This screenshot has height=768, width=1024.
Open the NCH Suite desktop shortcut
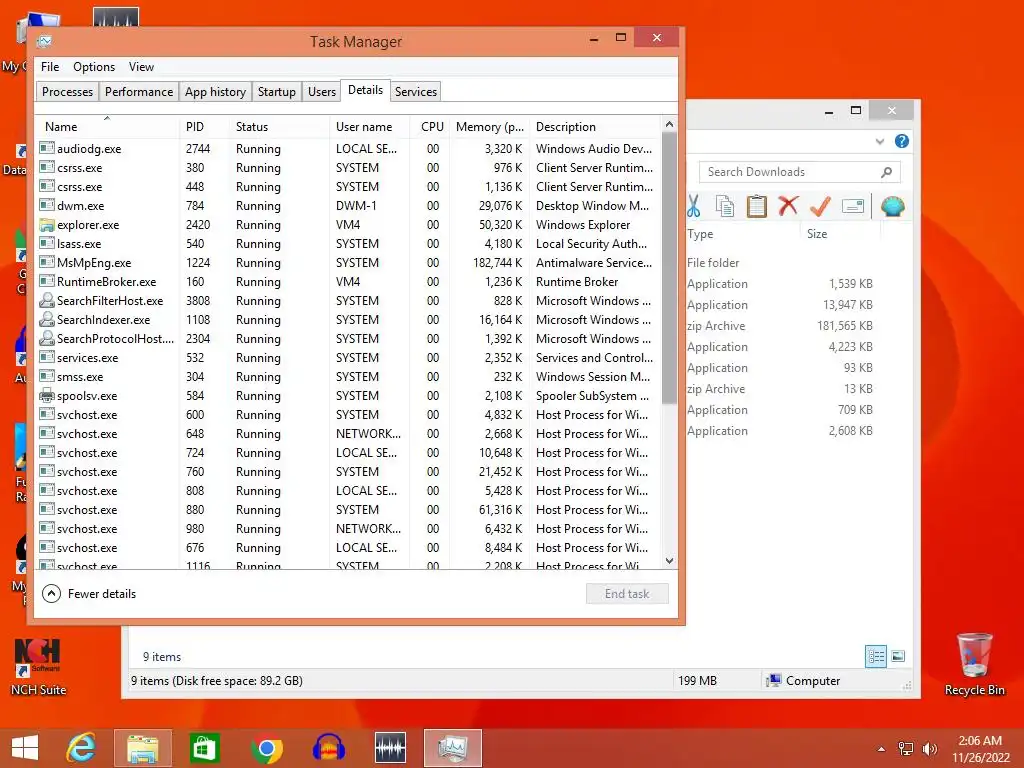(38, 667)
